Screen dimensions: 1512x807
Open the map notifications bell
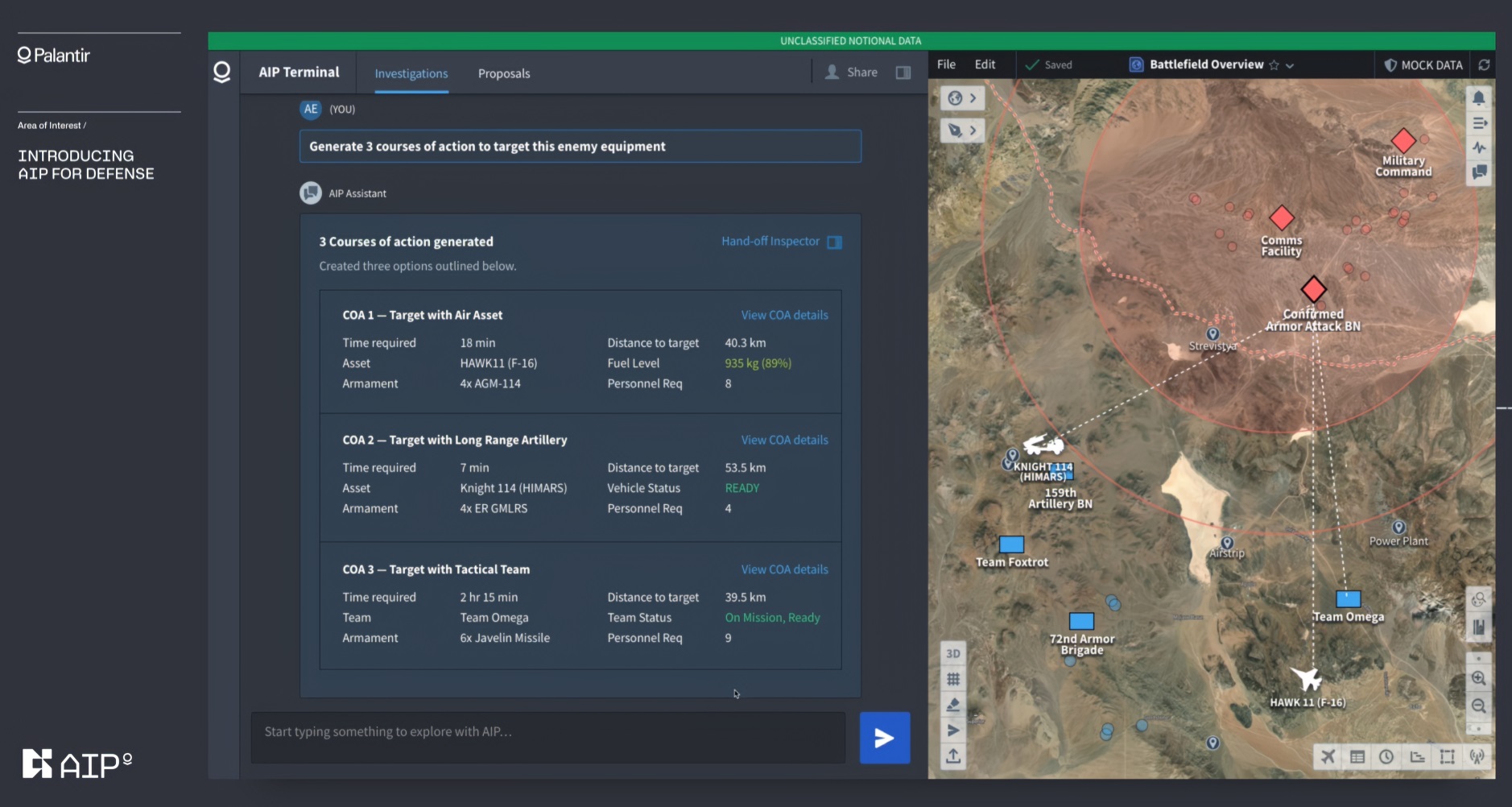pyautogui.click(x=1478, y=98)
